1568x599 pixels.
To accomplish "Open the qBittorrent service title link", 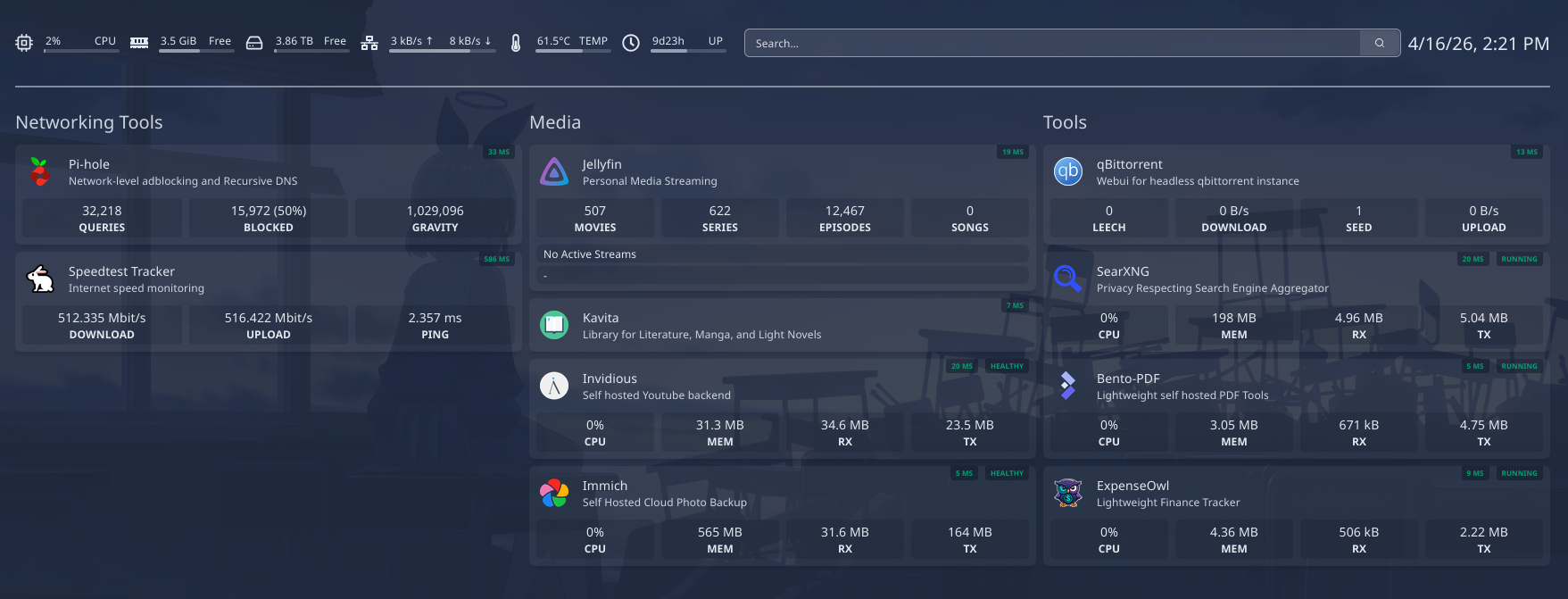I will 1130,164.
